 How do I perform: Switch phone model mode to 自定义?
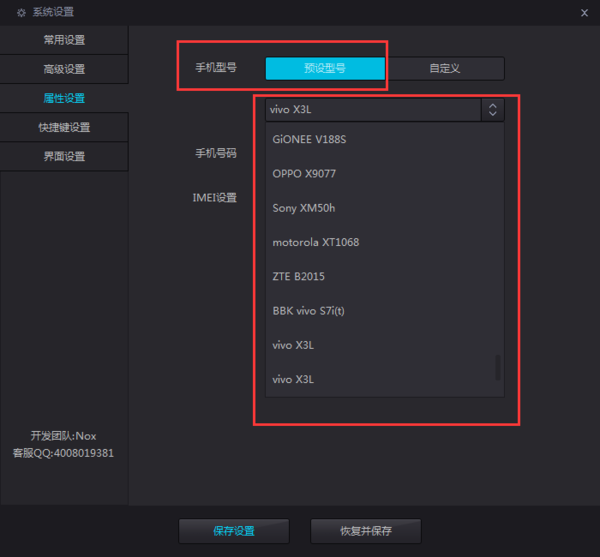pyautogui.click(x=445, y=68)
